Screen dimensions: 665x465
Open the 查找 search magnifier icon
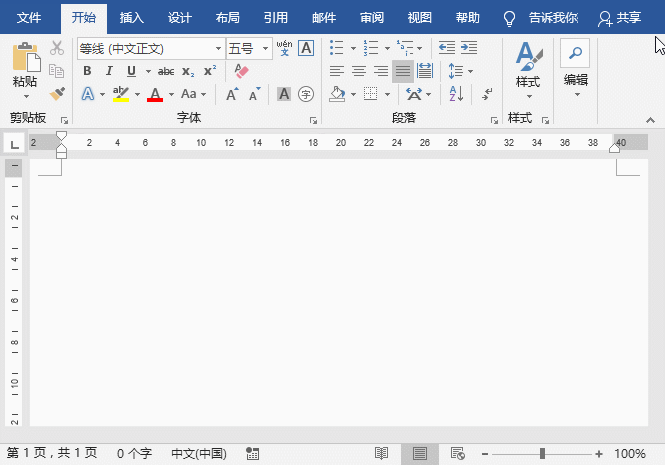pyautogui.click(x=575, y=53)
